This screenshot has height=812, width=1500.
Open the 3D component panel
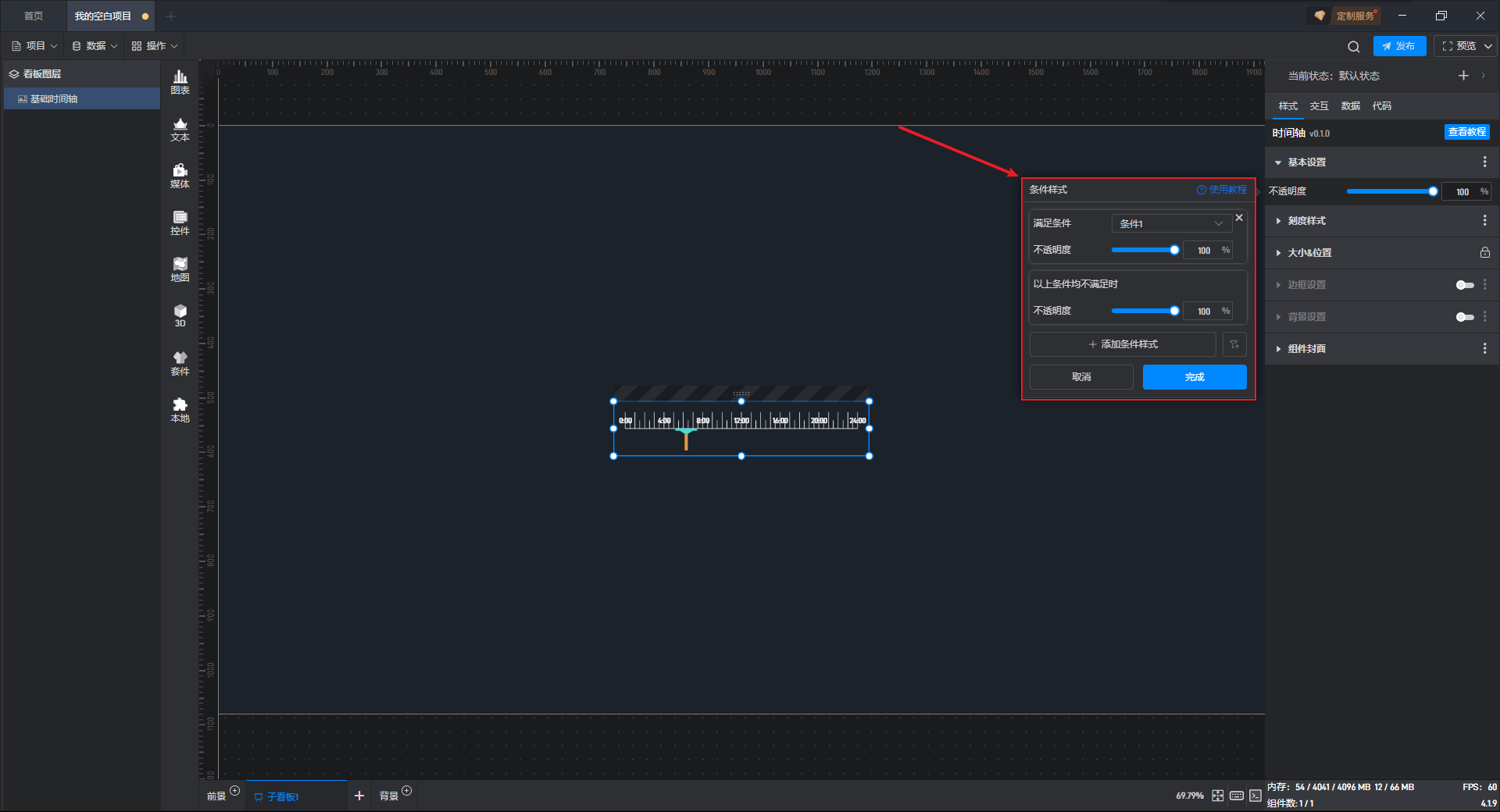[x=180, y=316]
